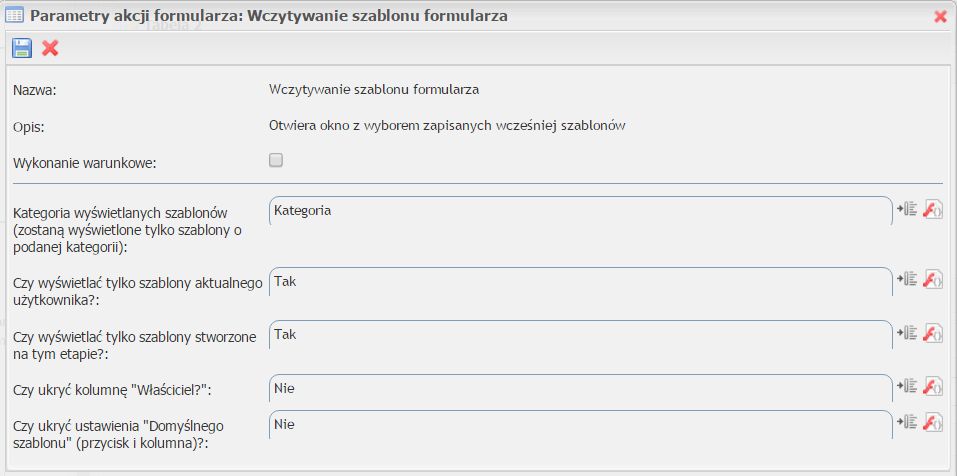Click the "Domyślnego szablonu" setting text field
Screen dimensions: 957x476
[x=580, y=424]
